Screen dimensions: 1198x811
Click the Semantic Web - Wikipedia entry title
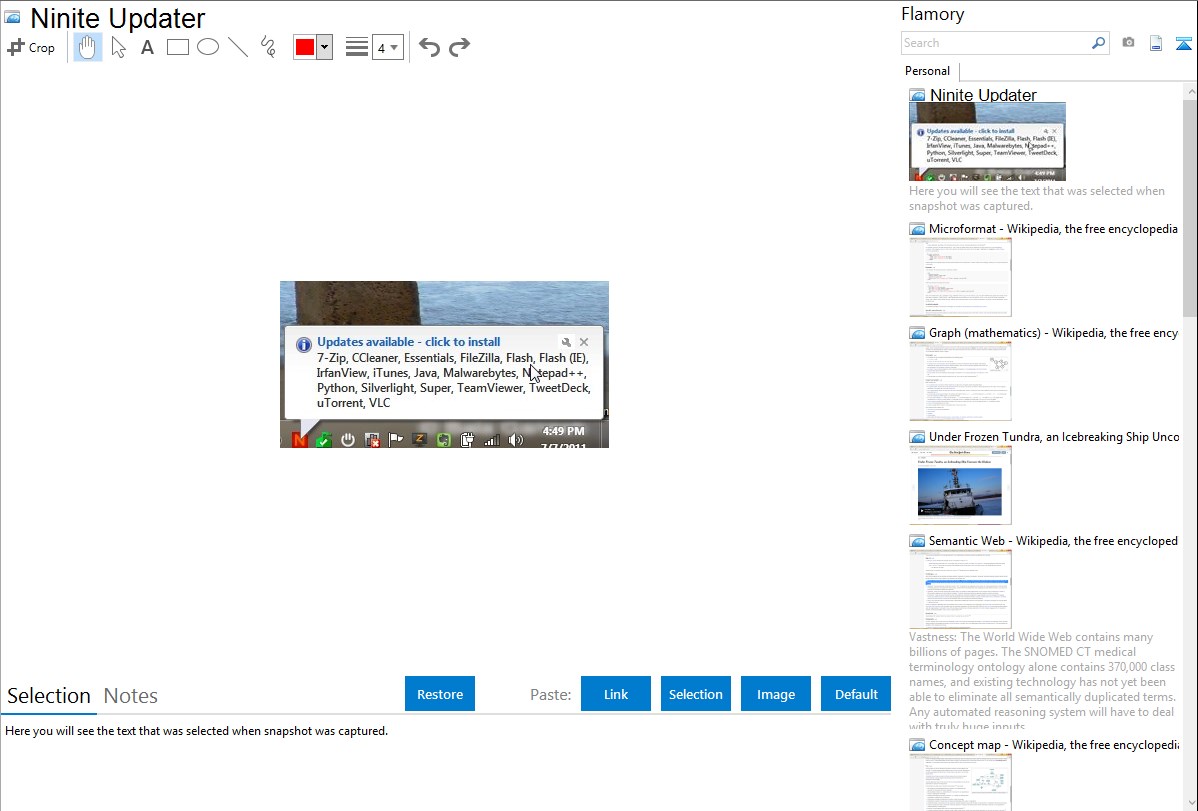click(1053, 540)
